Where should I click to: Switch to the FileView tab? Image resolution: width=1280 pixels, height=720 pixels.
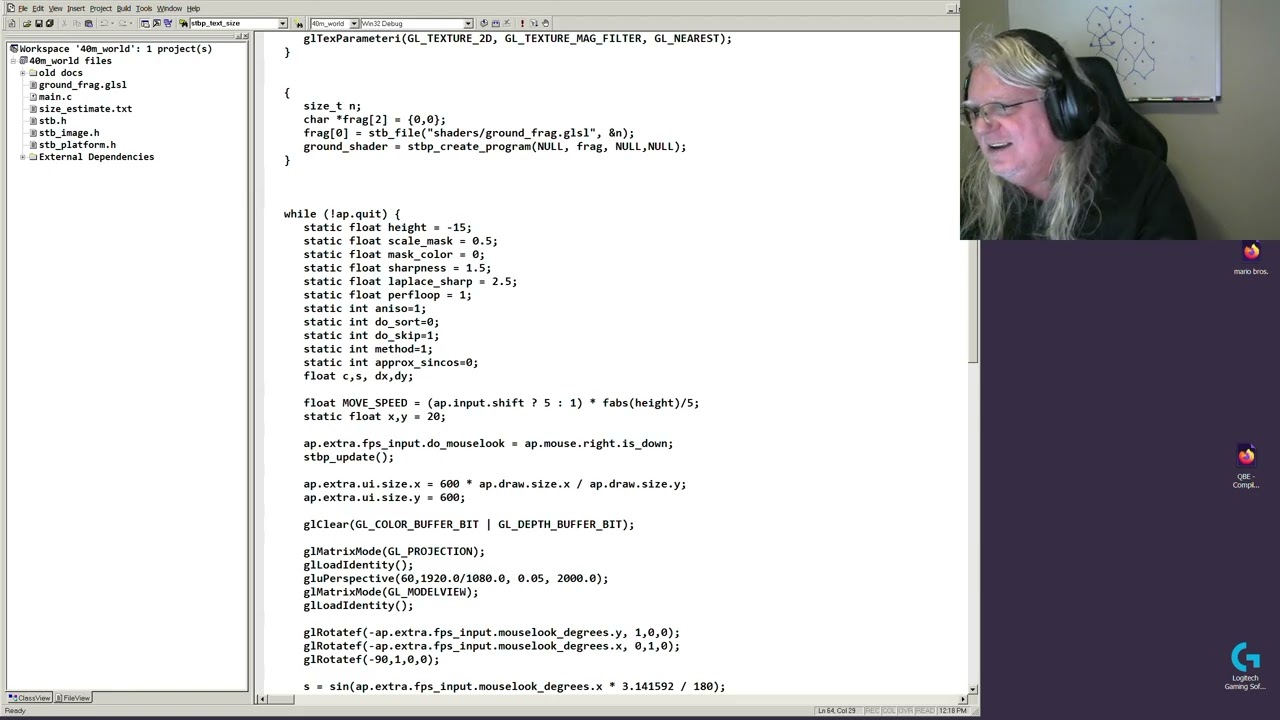(72, 698)
